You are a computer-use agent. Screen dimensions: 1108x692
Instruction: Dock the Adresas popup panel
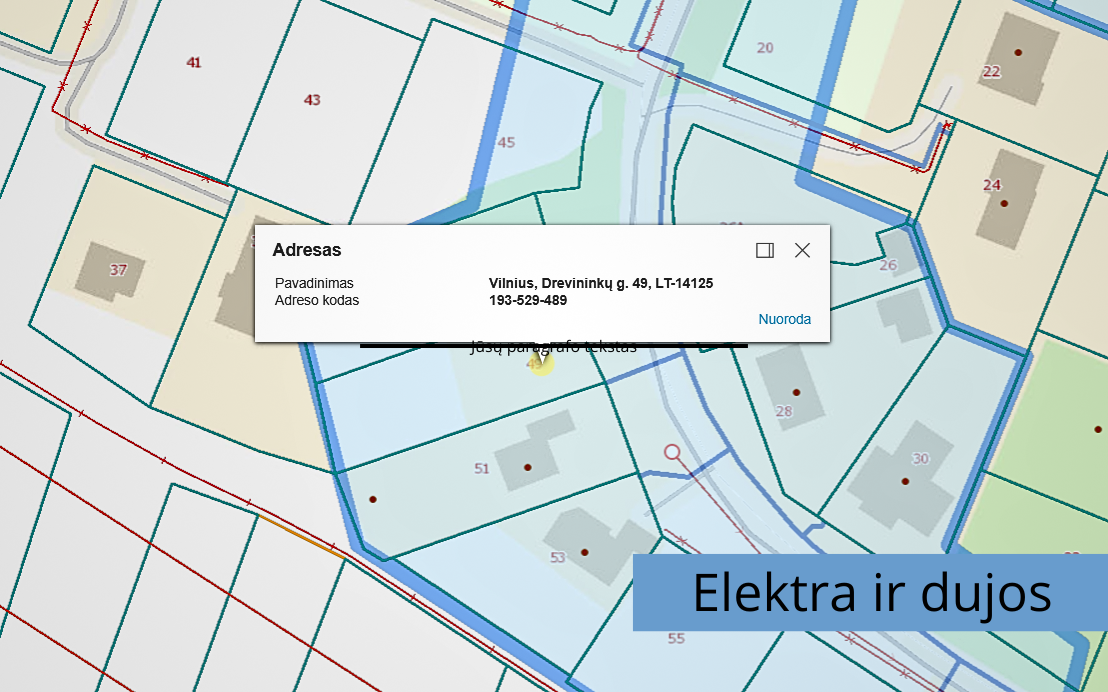[x=765, y=250]
